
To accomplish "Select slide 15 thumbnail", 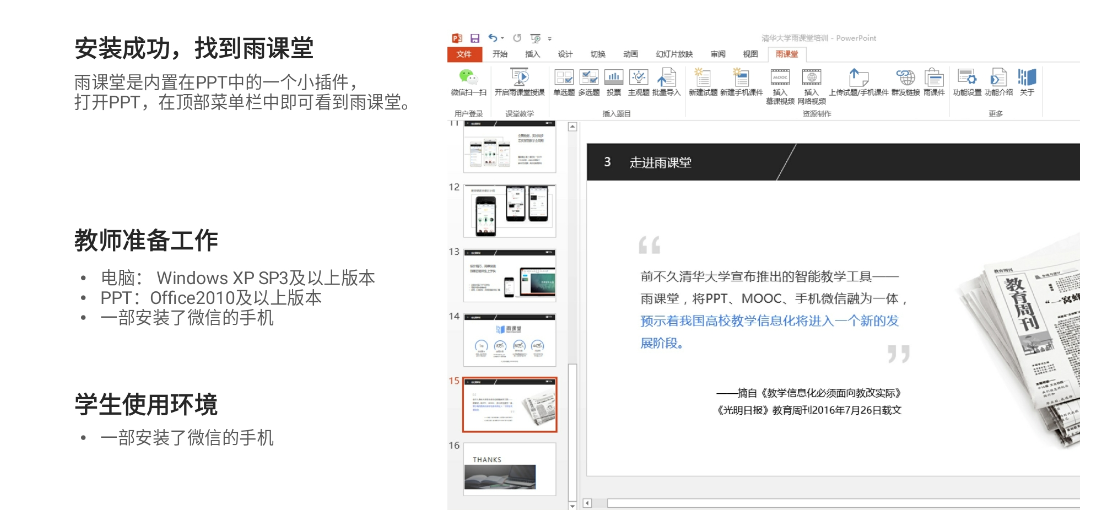I will coord(510,405).
